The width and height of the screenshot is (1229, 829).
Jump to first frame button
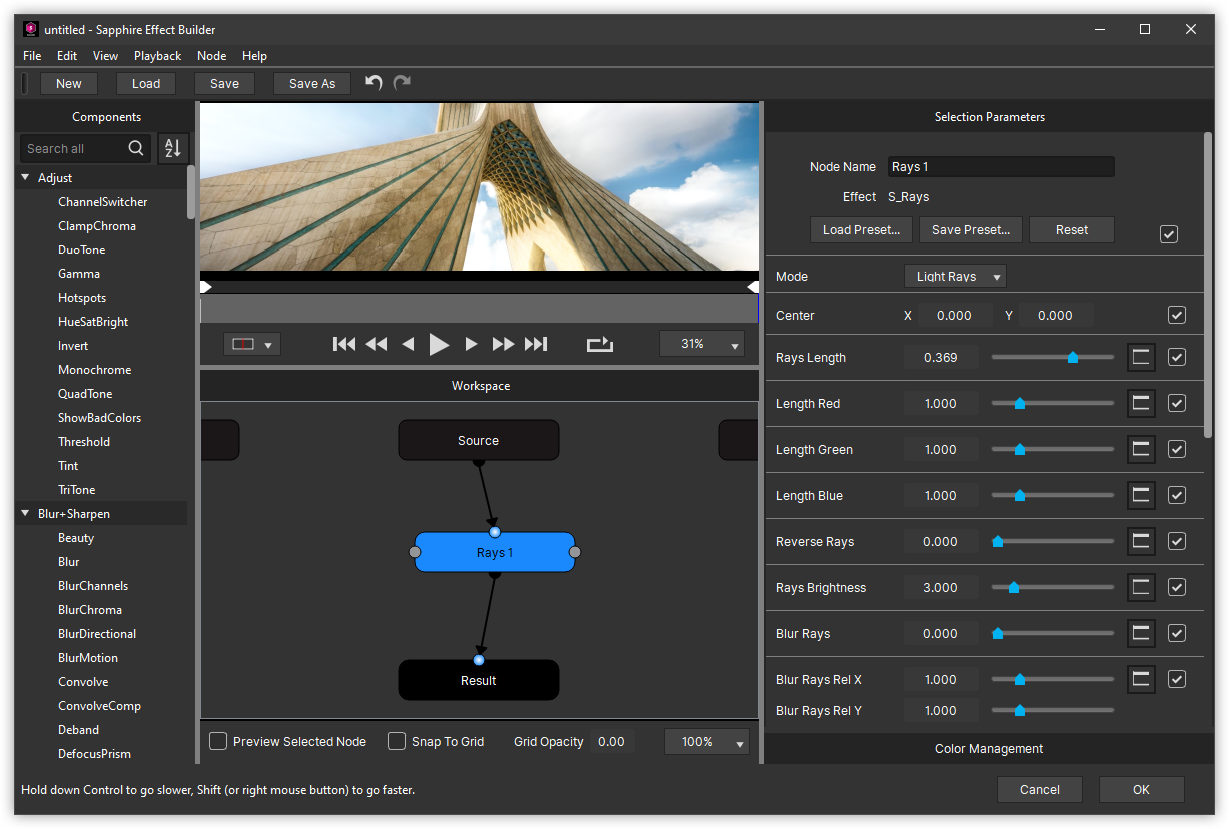click(x=344, y=344)
